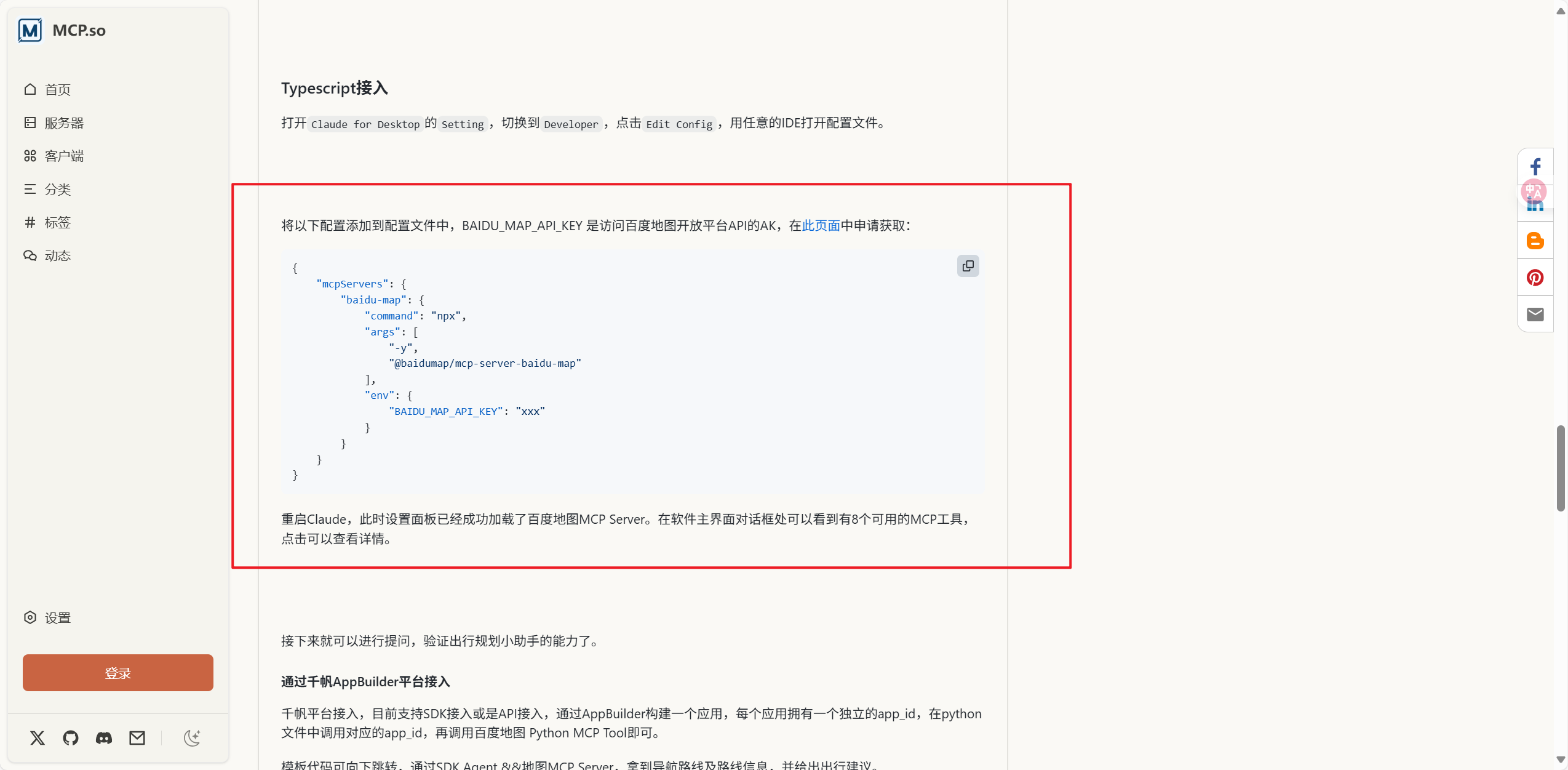Open 服务器 servers page
Screen dimensions: 1568x770
pyautogui.click(x=64, y=123)
